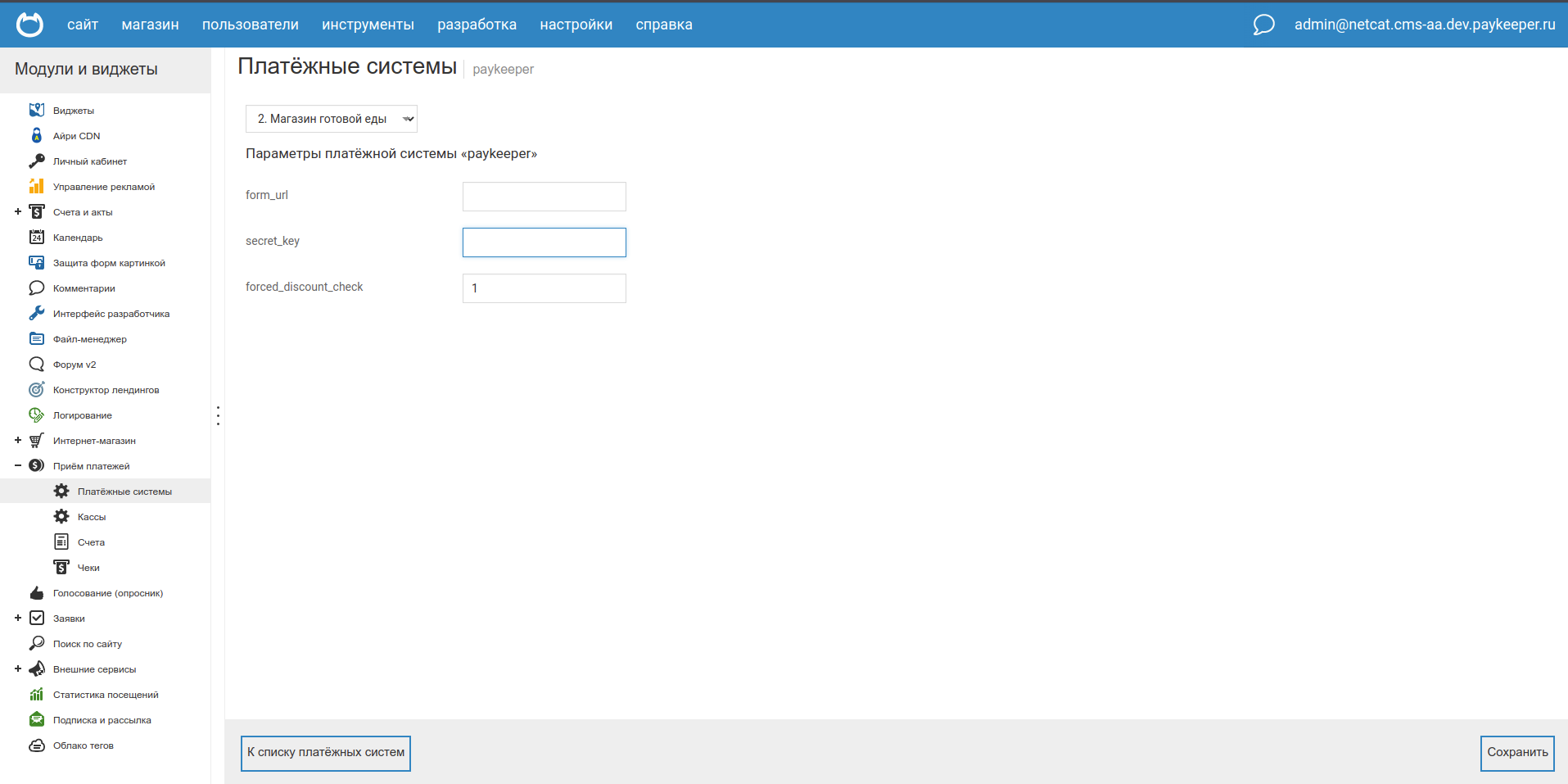
Task: Expand the Счета и акты tree node
Action: coord(18,211)
